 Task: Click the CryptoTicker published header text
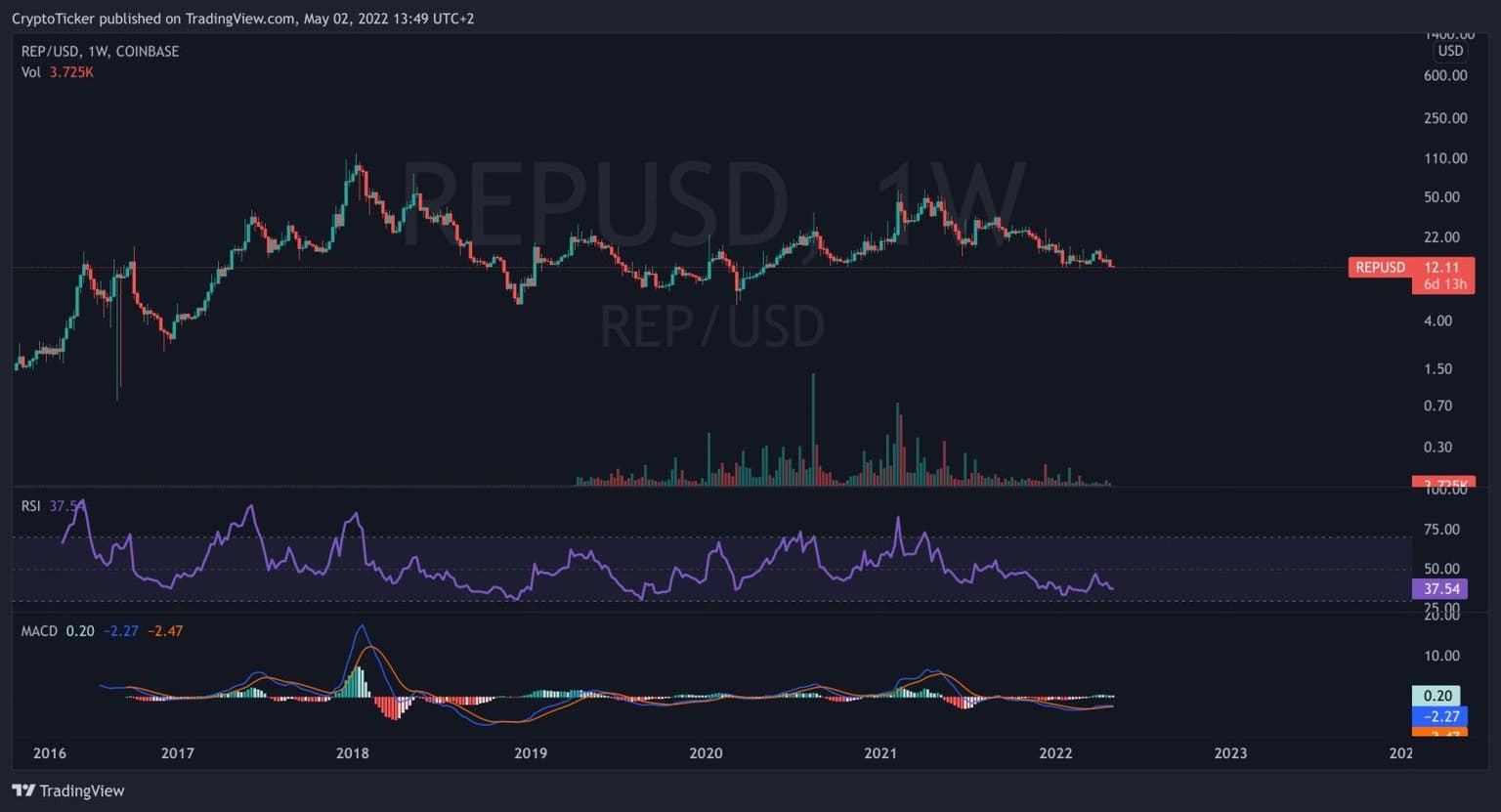pyautogui.click(x=242, y=19)
